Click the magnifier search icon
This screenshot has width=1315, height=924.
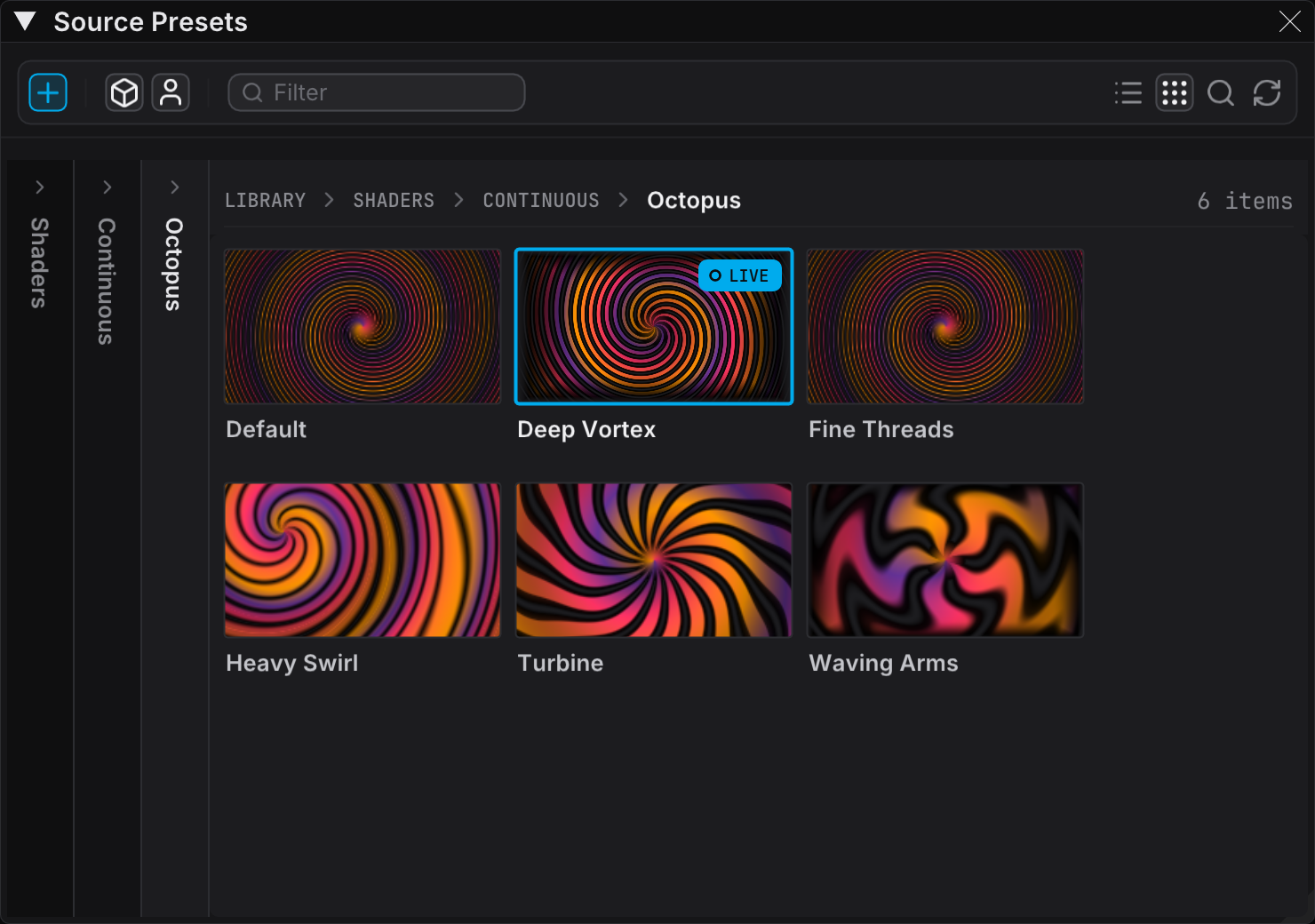[1221, 92]
